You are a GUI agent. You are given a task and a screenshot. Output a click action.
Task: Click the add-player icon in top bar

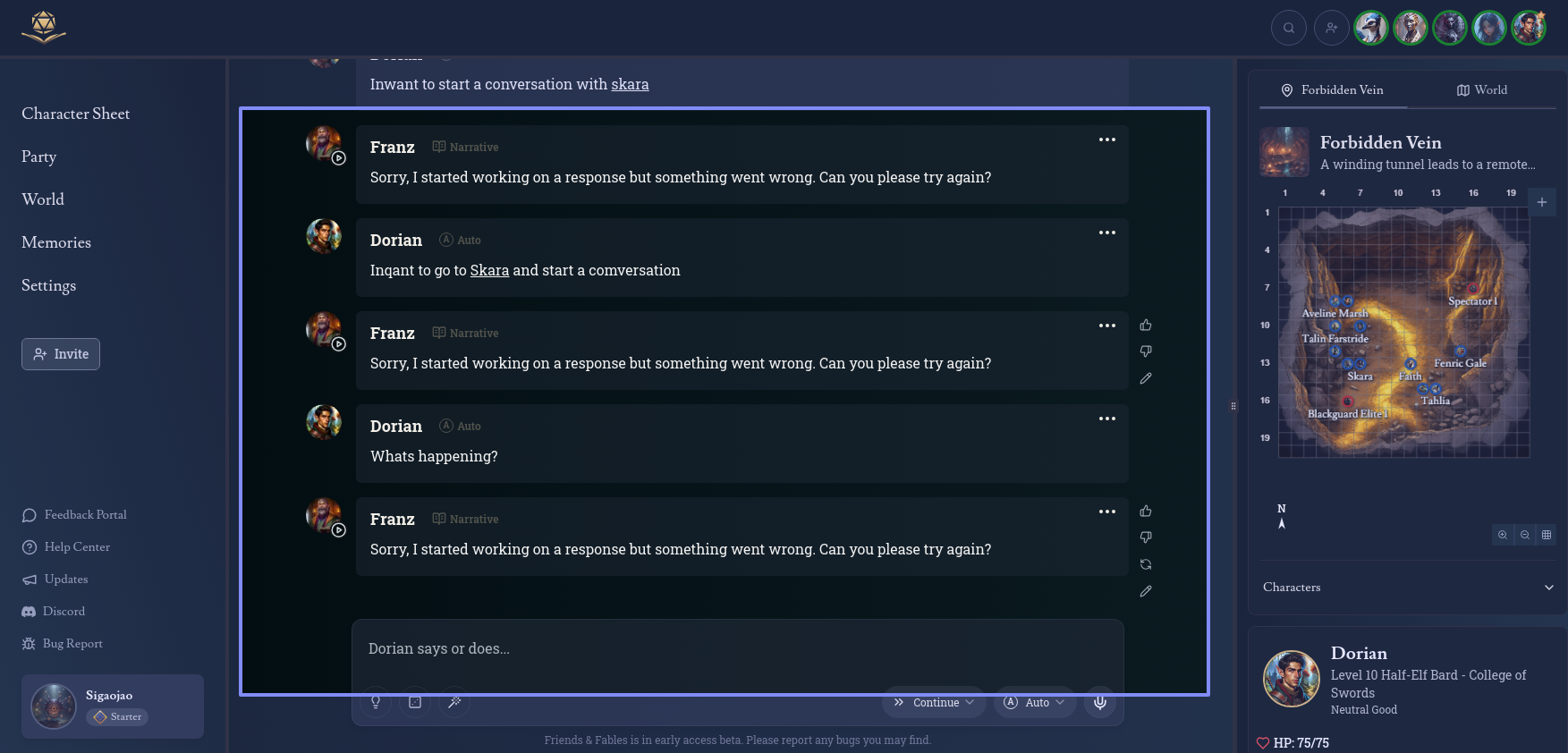[1331, 28]
